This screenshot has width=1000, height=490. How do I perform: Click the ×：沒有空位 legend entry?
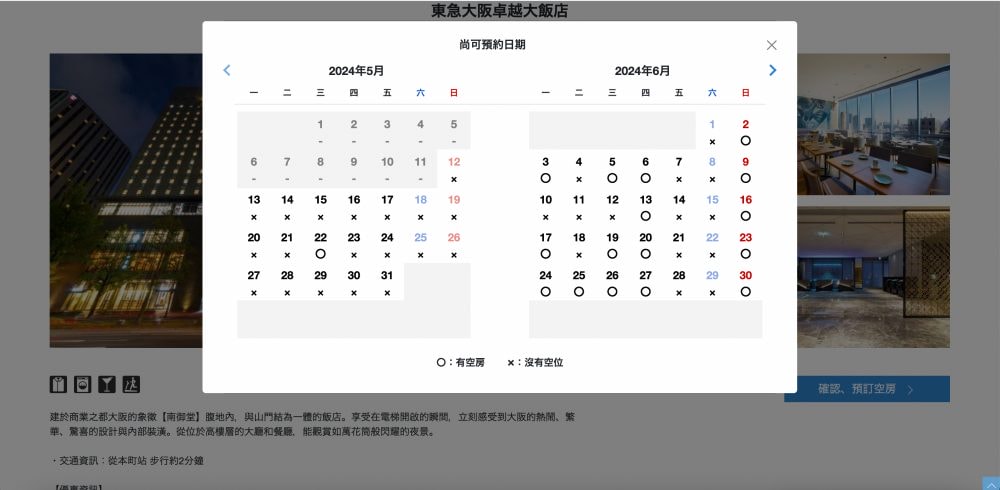coord(535,362)
